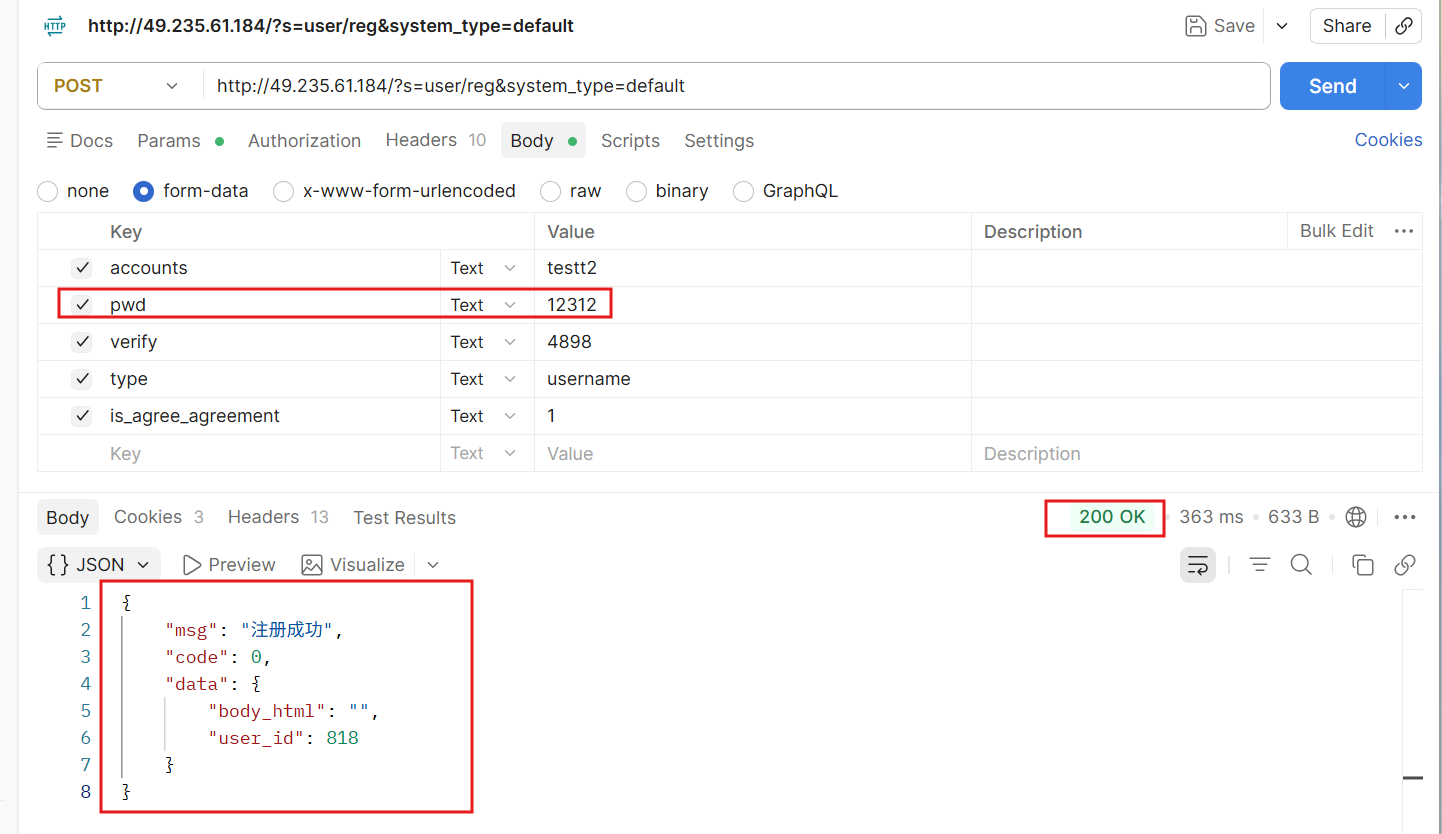Copy the response with the copy icon
This screenshot has height=834, width=1442.
tap(1362, 565)
